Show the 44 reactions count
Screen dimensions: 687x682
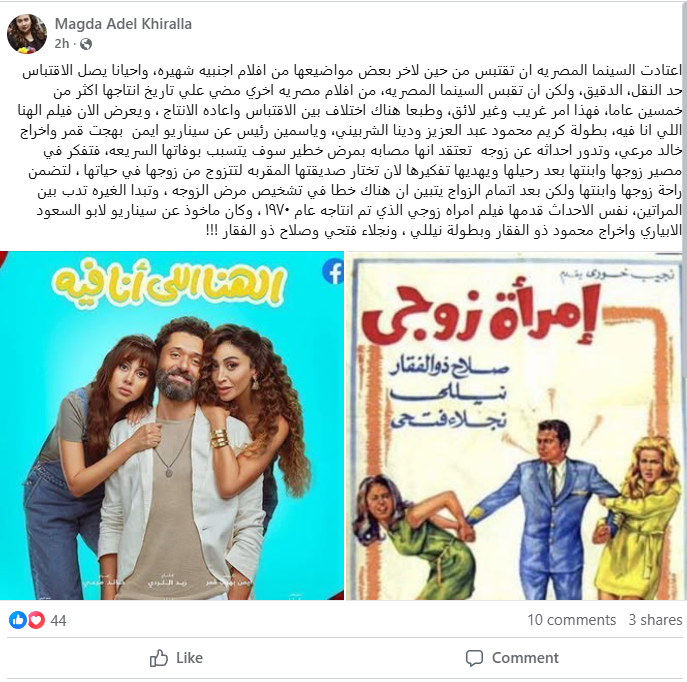[58, 621]
